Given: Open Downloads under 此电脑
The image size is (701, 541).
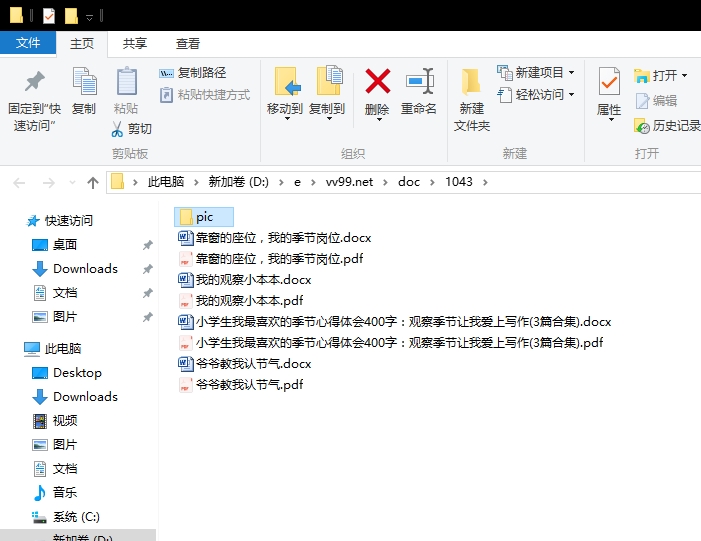Looking at the screenshot, I should [x=75, y=397].
